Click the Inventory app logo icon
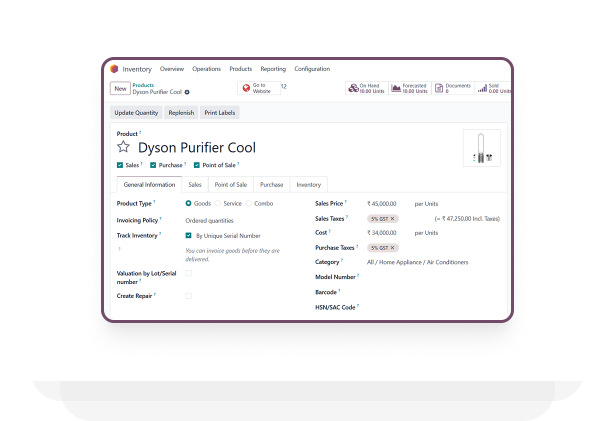Image resolution: width=615 pixels, height=421 pixels. pyautogui.click(x=114, y=69)
